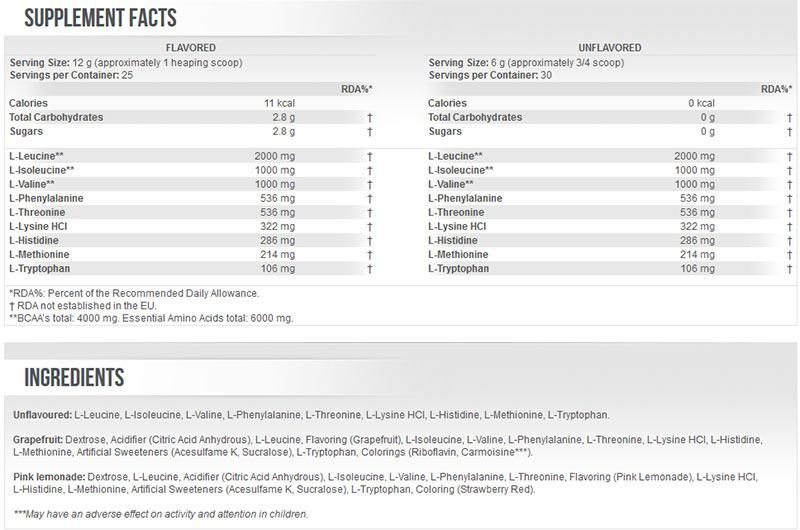Click the '11 kcal' calories value
Screen dimensions: 800x530
[x=280, y=103]
